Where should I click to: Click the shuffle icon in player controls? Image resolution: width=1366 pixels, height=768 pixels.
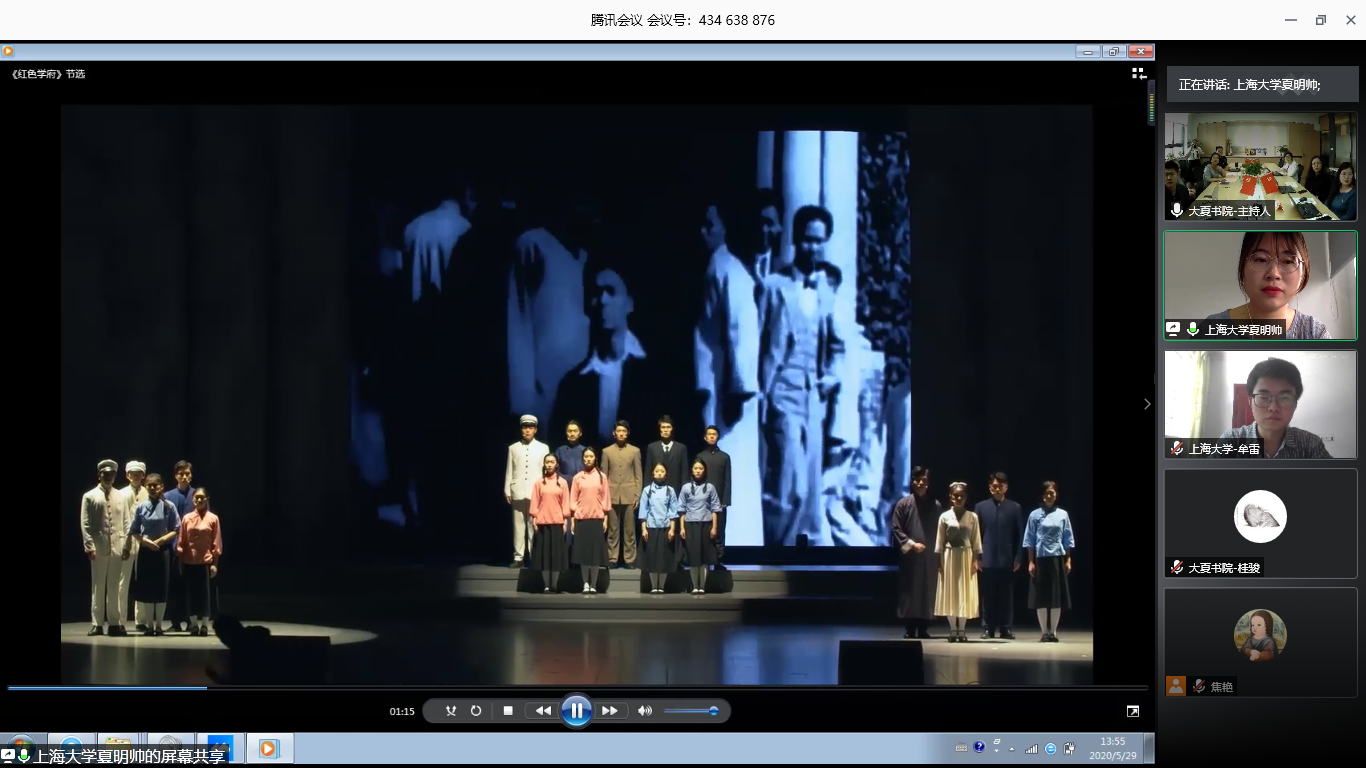click(451, 711)
